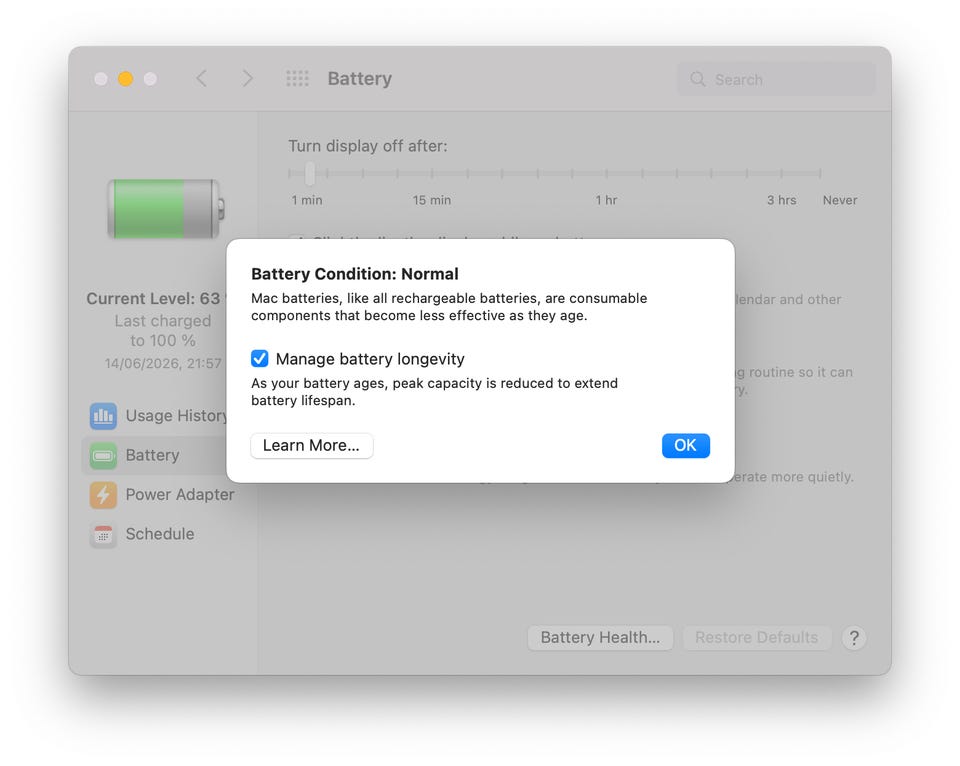Click the Current Level text
The height and width of the screenshot is (766, 960).
(156, 298)
